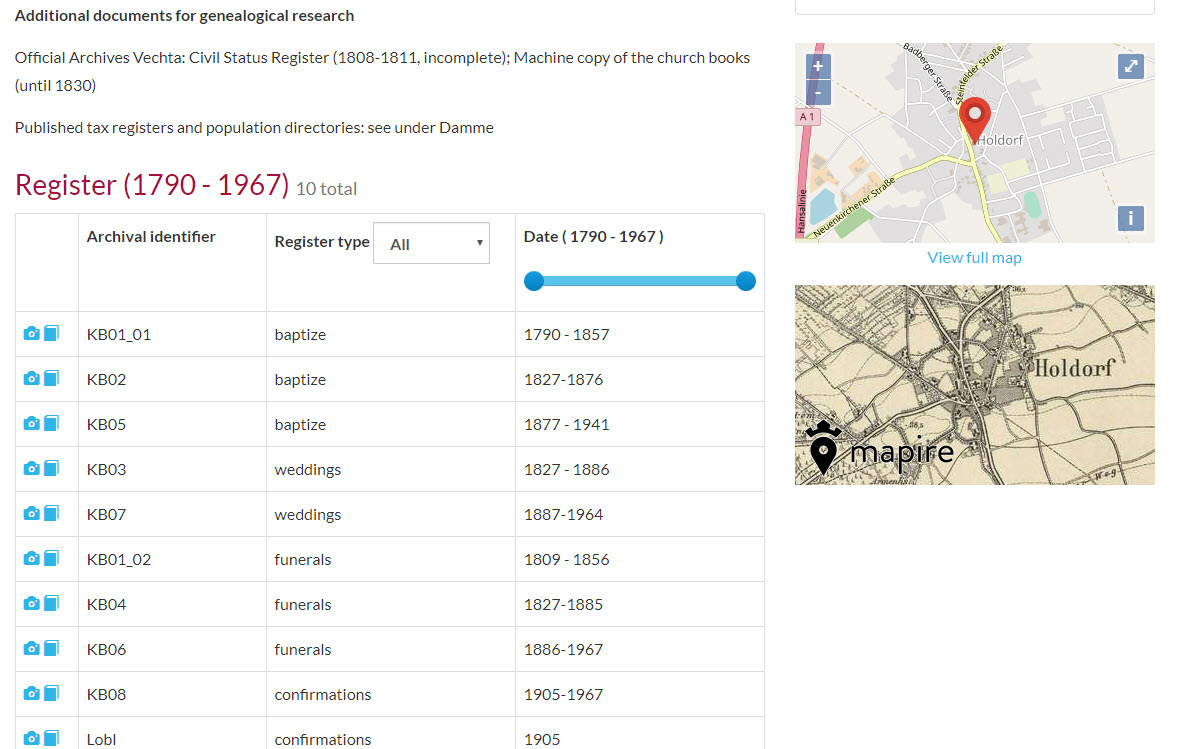Image resolution: width=1197 pixels, height=749 pixels.
Task: Click the weddings type for KB03
Action: [308, 470]
